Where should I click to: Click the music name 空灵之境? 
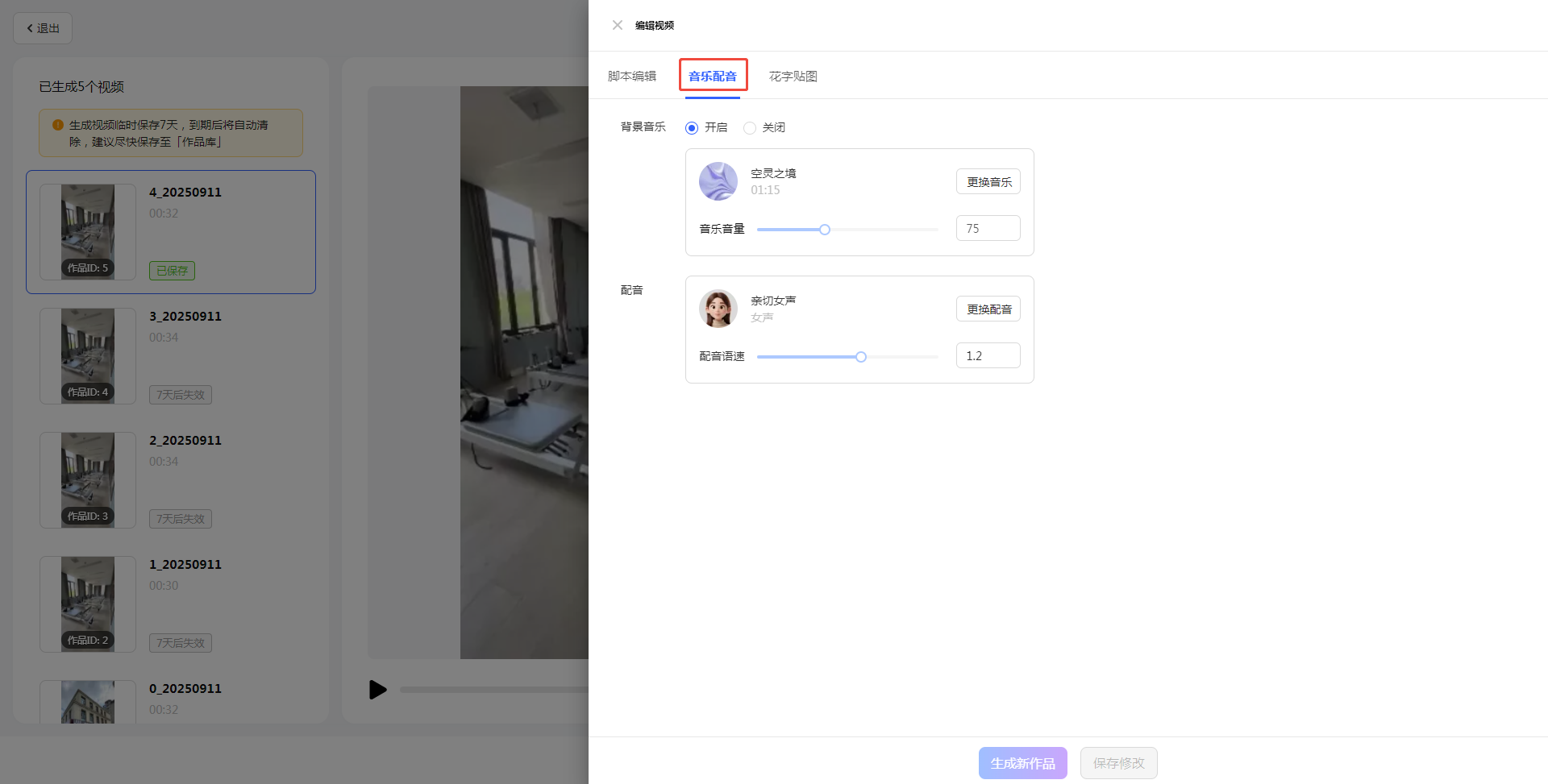click(x=773, y=173)
